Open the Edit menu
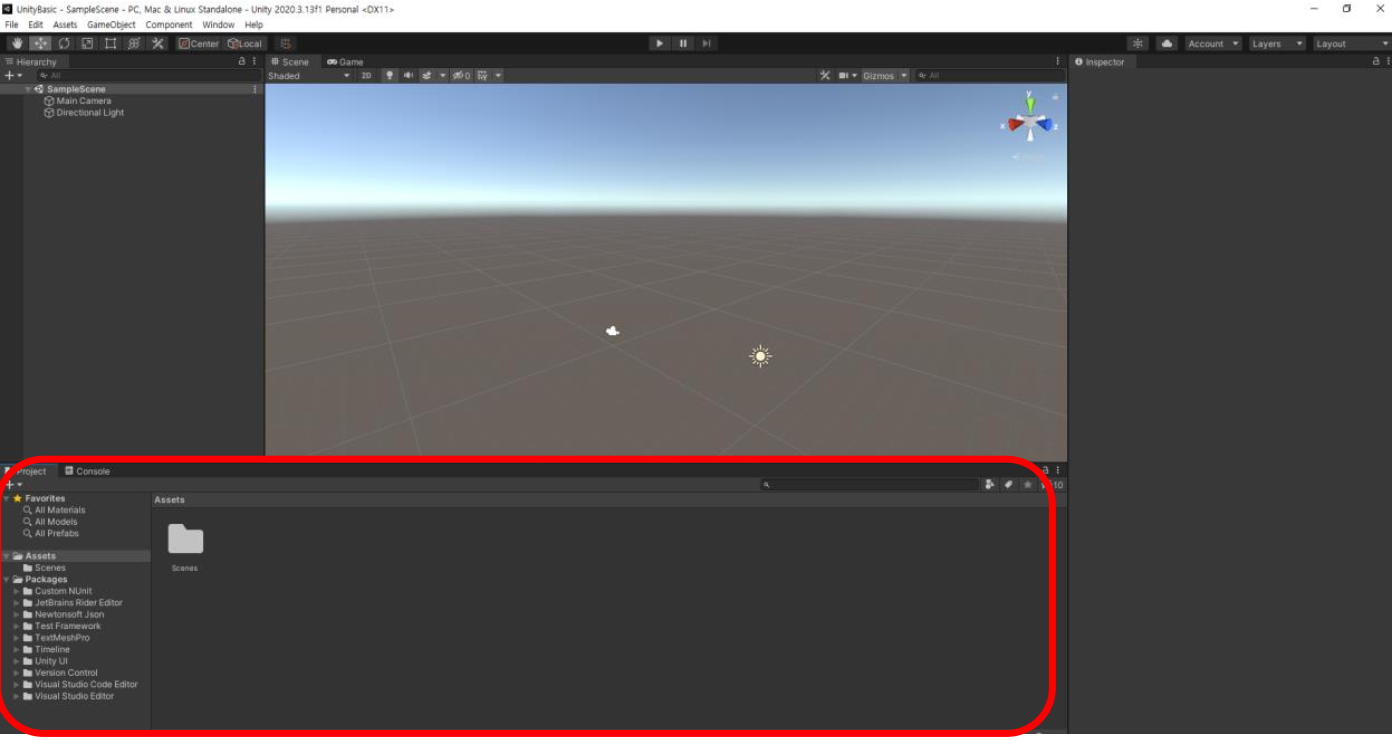Image resolution: width=1394 pixels, height=740 pixels. 36,25
